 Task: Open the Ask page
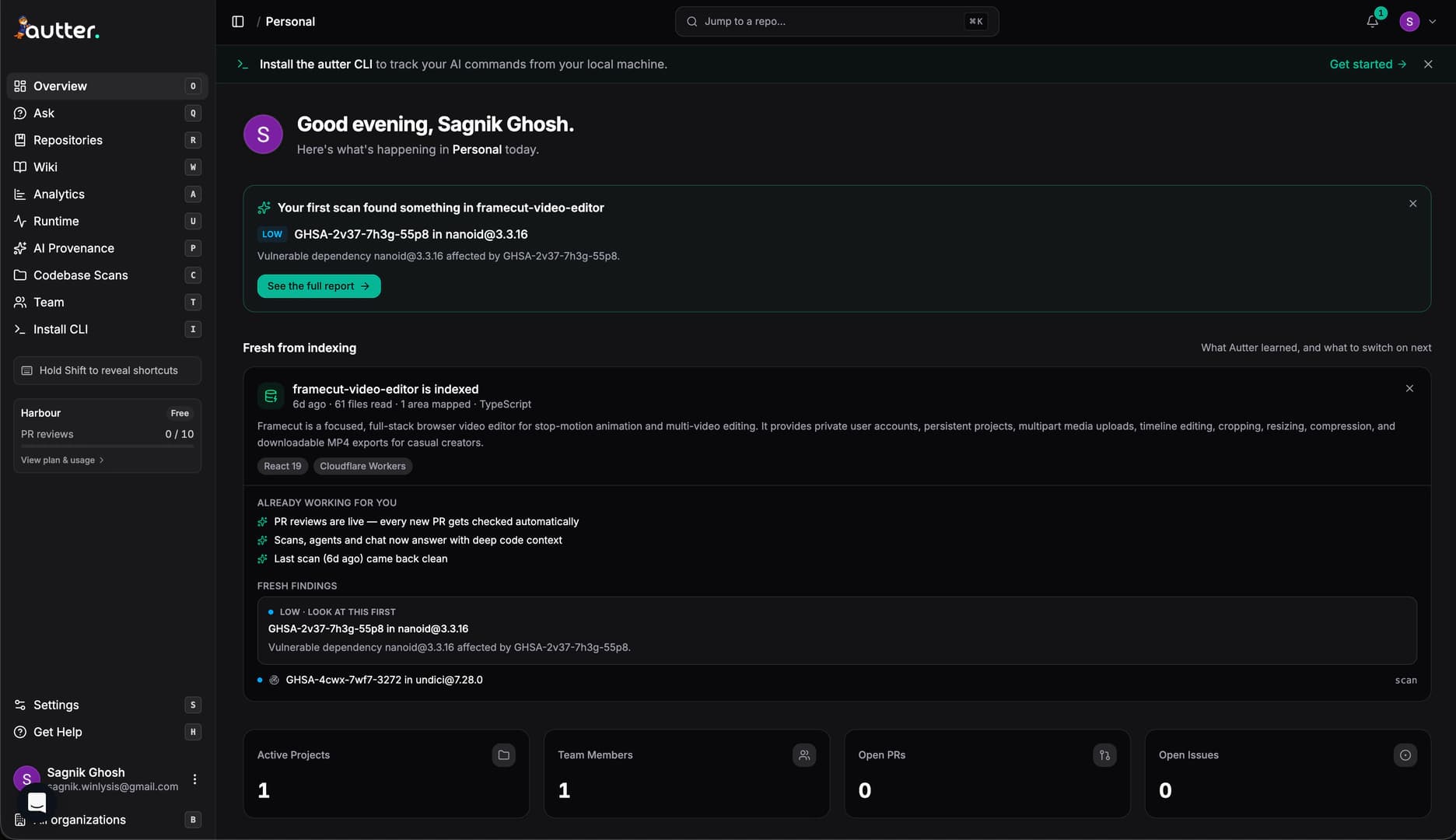pyautogui.click(x=107, y=114)
